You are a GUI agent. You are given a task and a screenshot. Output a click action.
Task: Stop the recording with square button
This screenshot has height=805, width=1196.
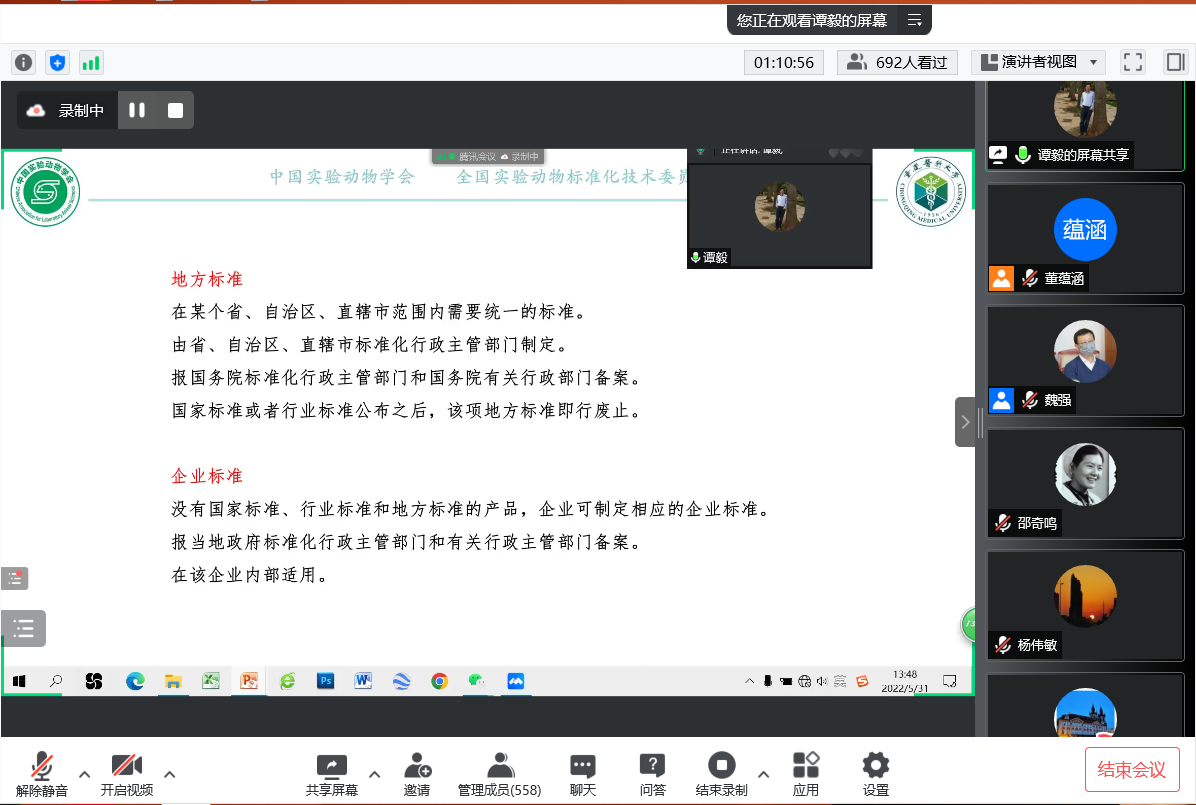(x=175, y=110)
